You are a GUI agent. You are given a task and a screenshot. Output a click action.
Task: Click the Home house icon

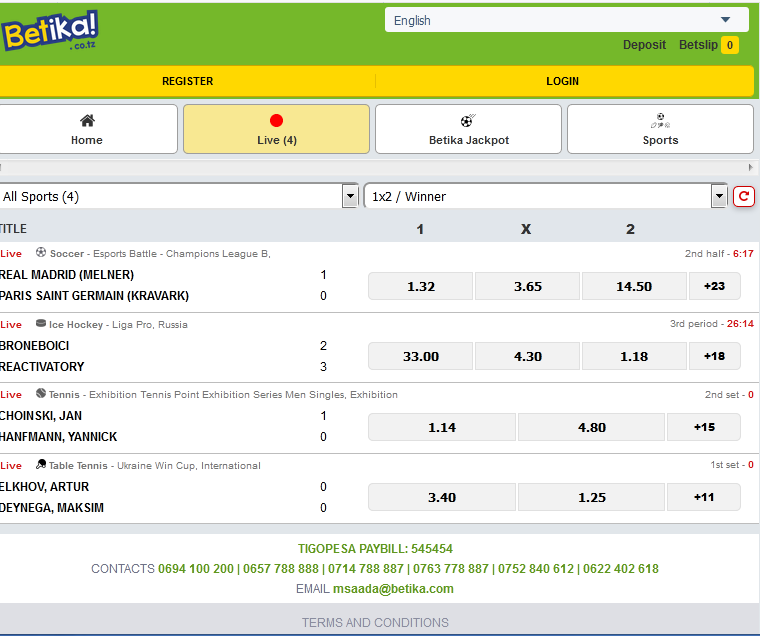[x=87, y=120]
